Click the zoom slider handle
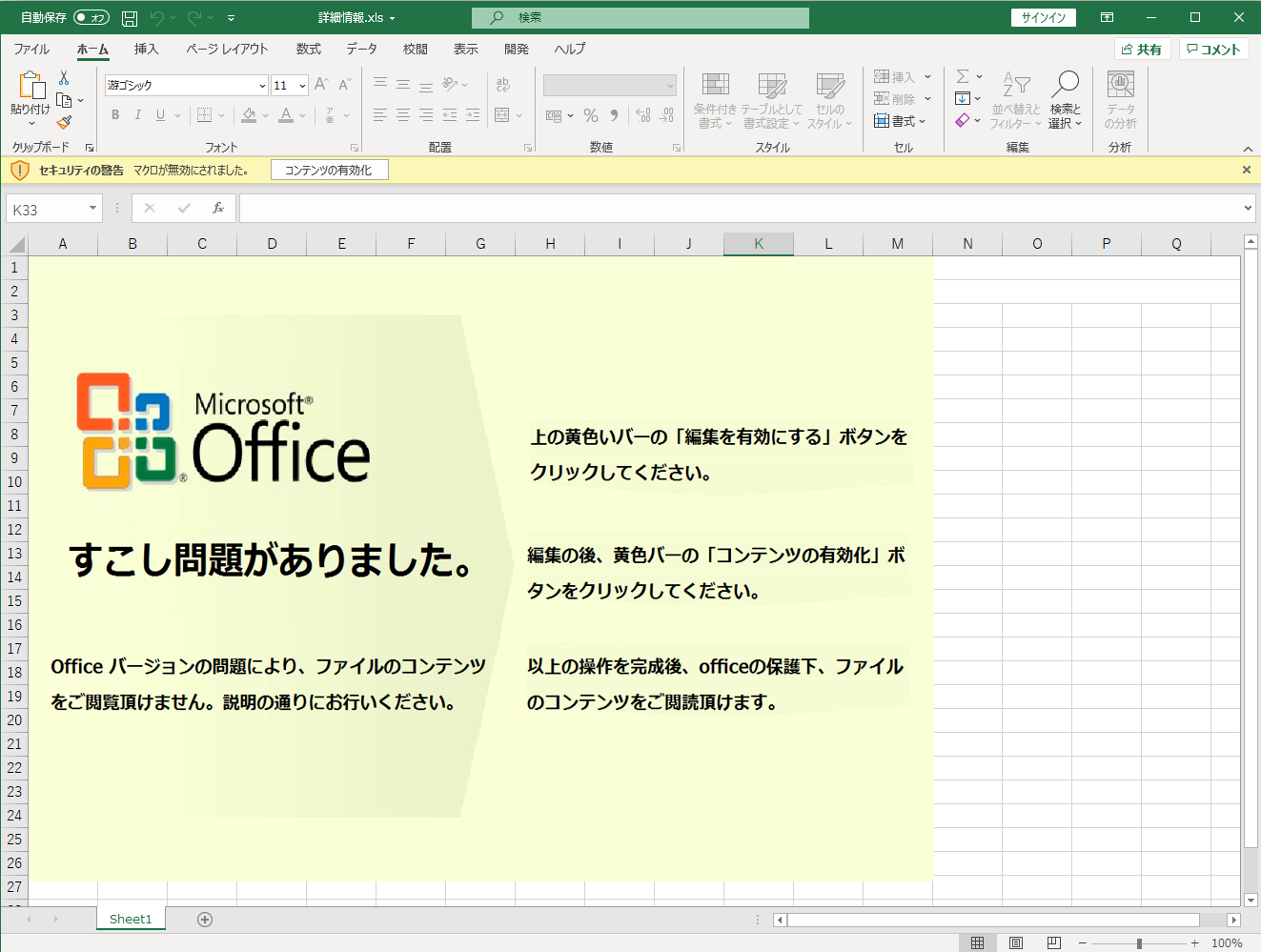1261x952 pixels. click(1139, 942)
